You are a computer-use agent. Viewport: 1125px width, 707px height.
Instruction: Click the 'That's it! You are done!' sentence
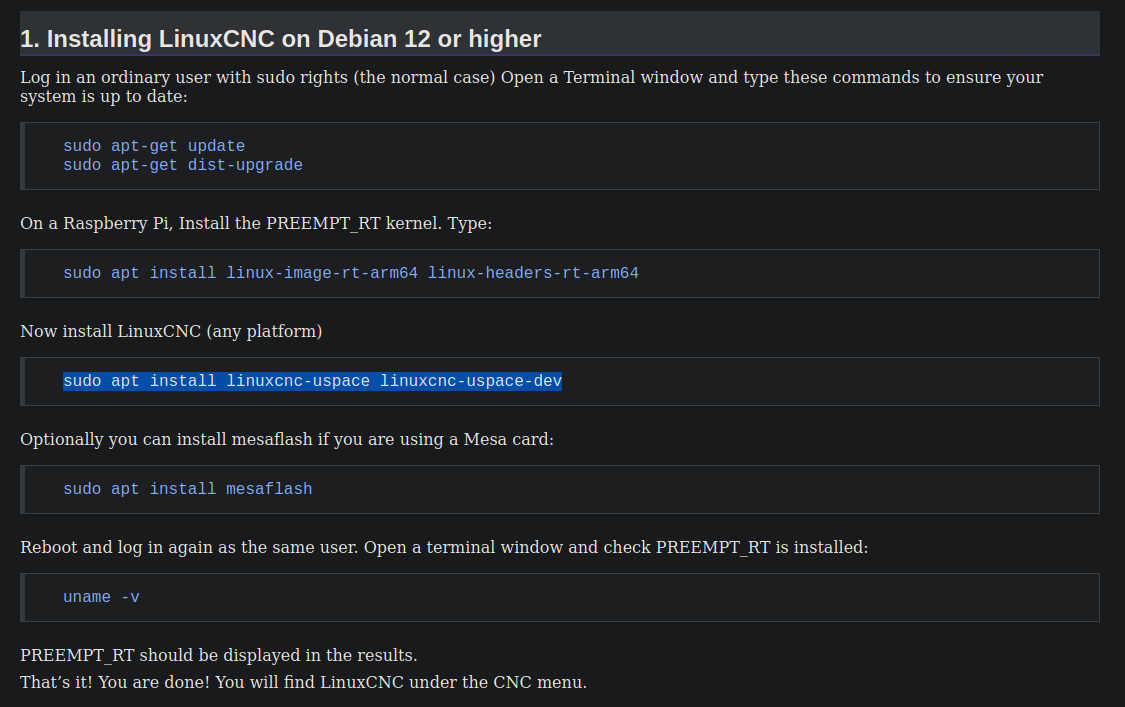[303, 682]
